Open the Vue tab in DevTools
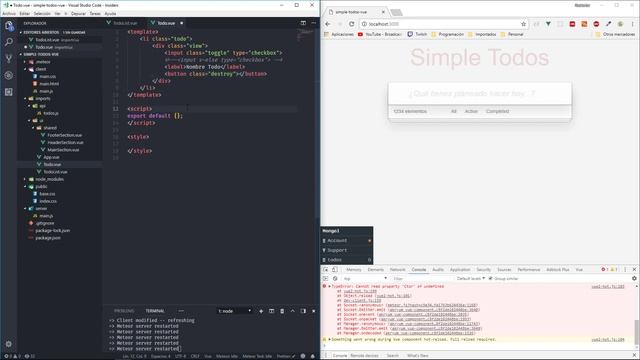This screenshot has width=640, height=360. coord(579,270)
